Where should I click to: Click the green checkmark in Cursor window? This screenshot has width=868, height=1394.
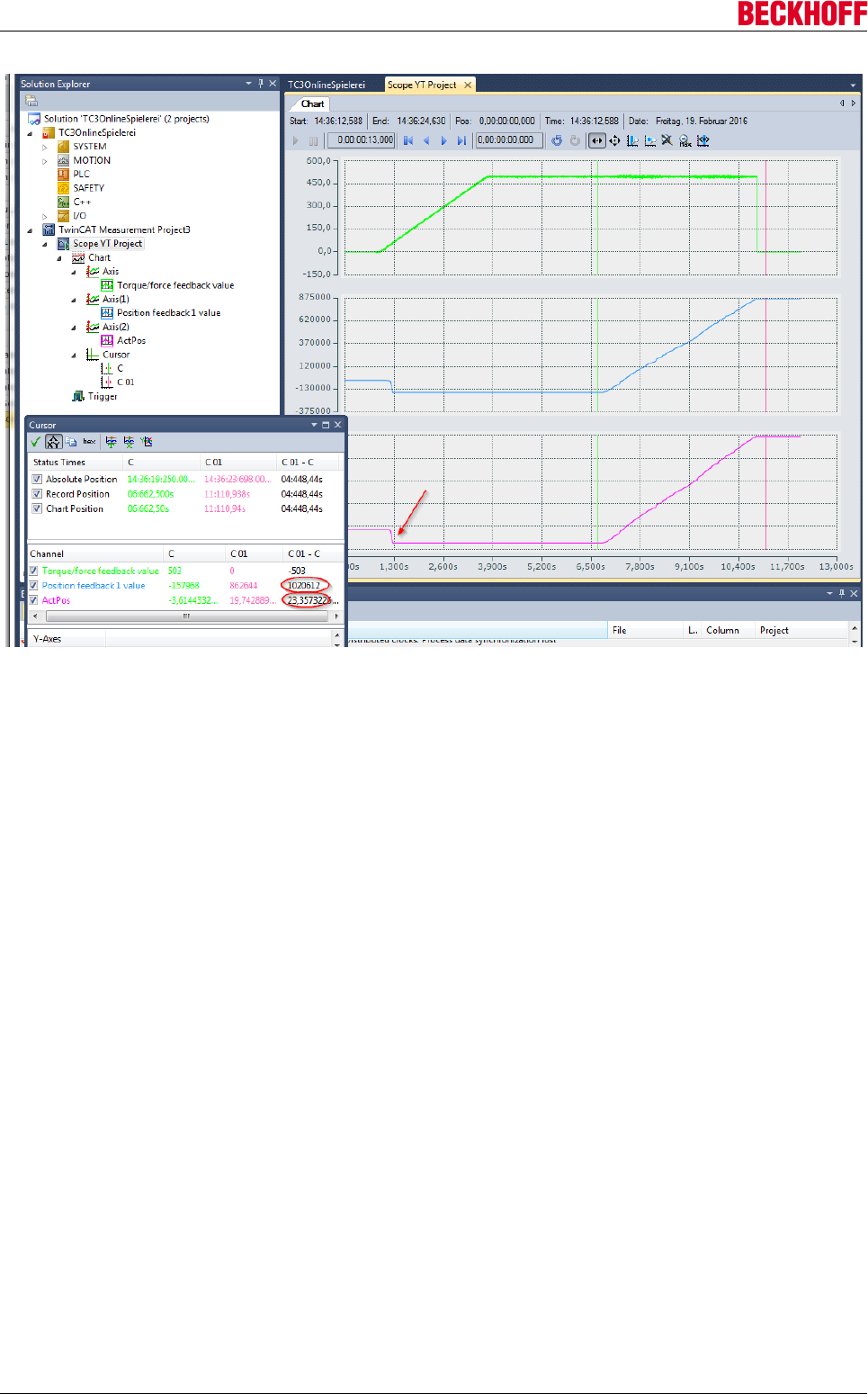tap(36, 442)
